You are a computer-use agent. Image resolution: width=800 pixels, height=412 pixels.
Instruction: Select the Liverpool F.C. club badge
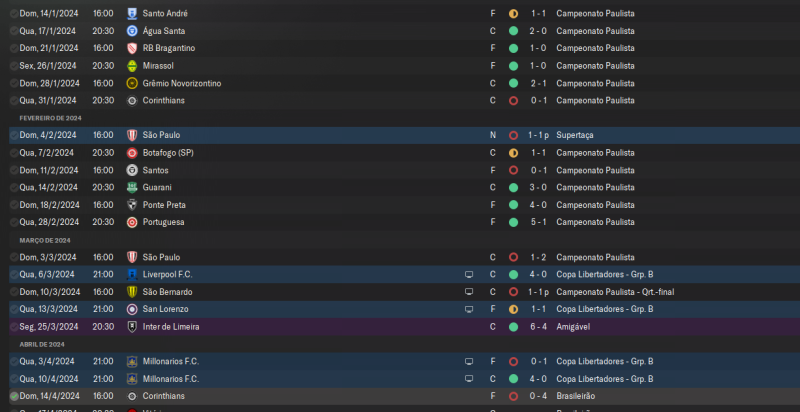[132, 274]
